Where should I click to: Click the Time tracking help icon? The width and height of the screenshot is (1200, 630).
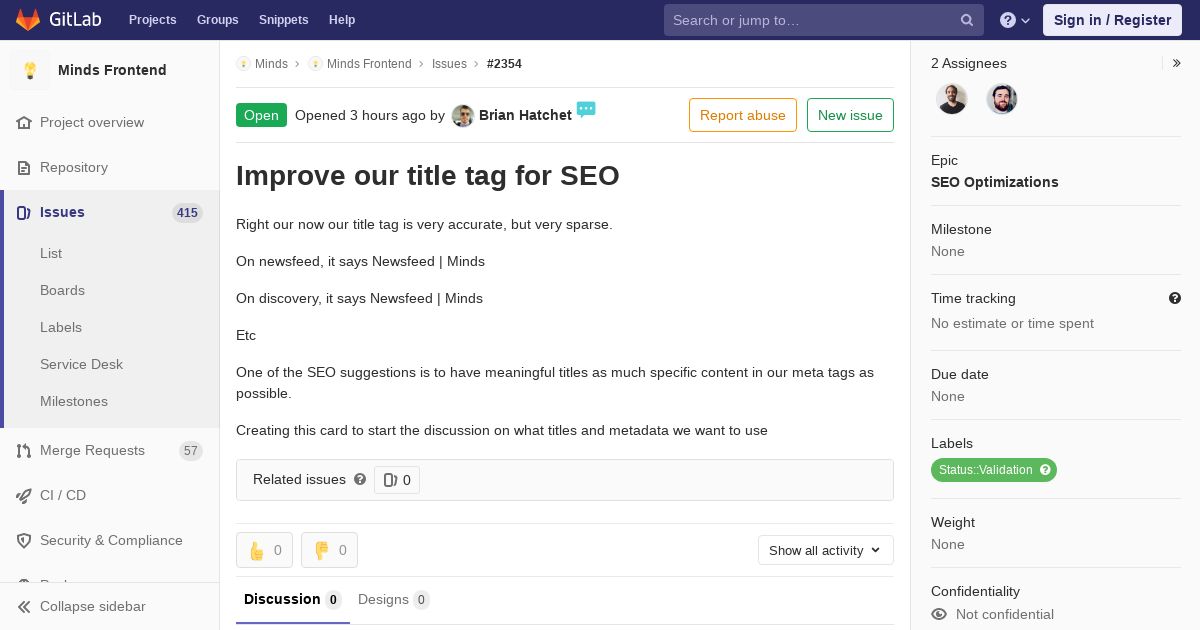click(x=1175, y=298)
